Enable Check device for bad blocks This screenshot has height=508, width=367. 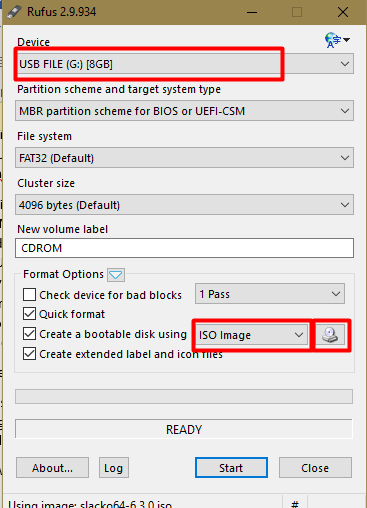click(30, 295)
